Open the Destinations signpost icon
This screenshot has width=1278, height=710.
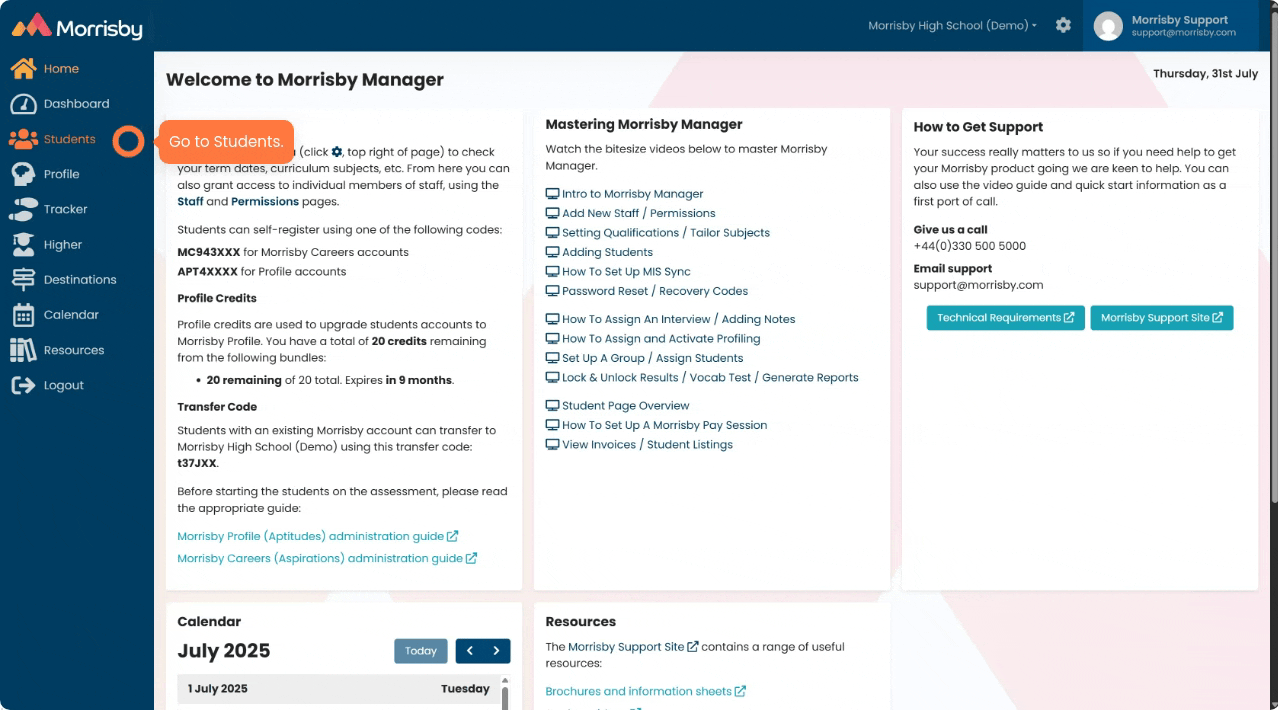click(x=23, y=280)
